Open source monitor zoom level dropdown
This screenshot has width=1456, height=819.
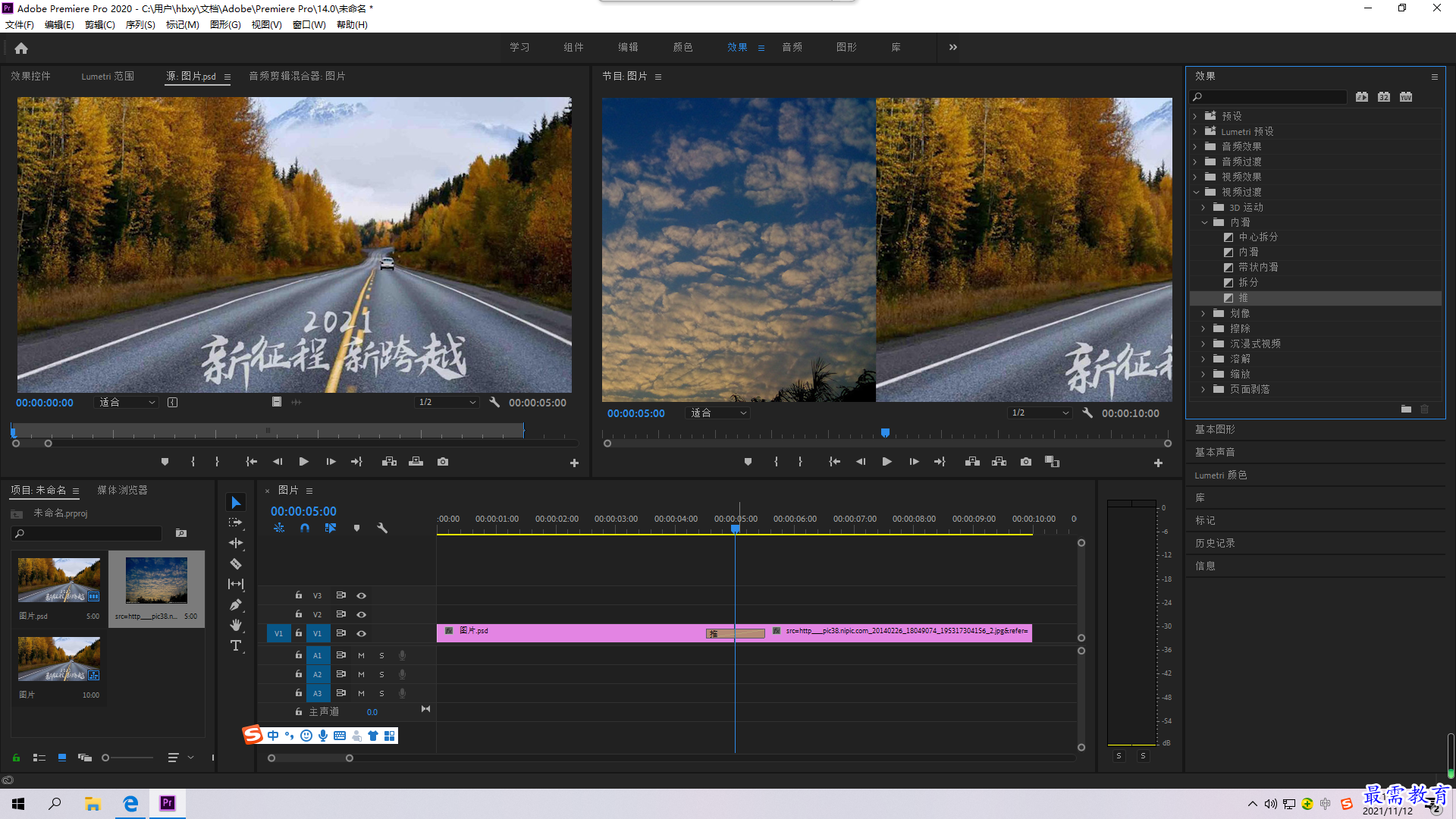127,403
